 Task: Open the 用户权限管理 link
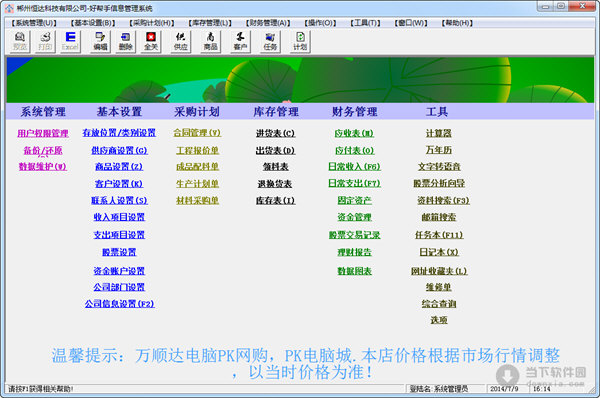coord(43,133)
